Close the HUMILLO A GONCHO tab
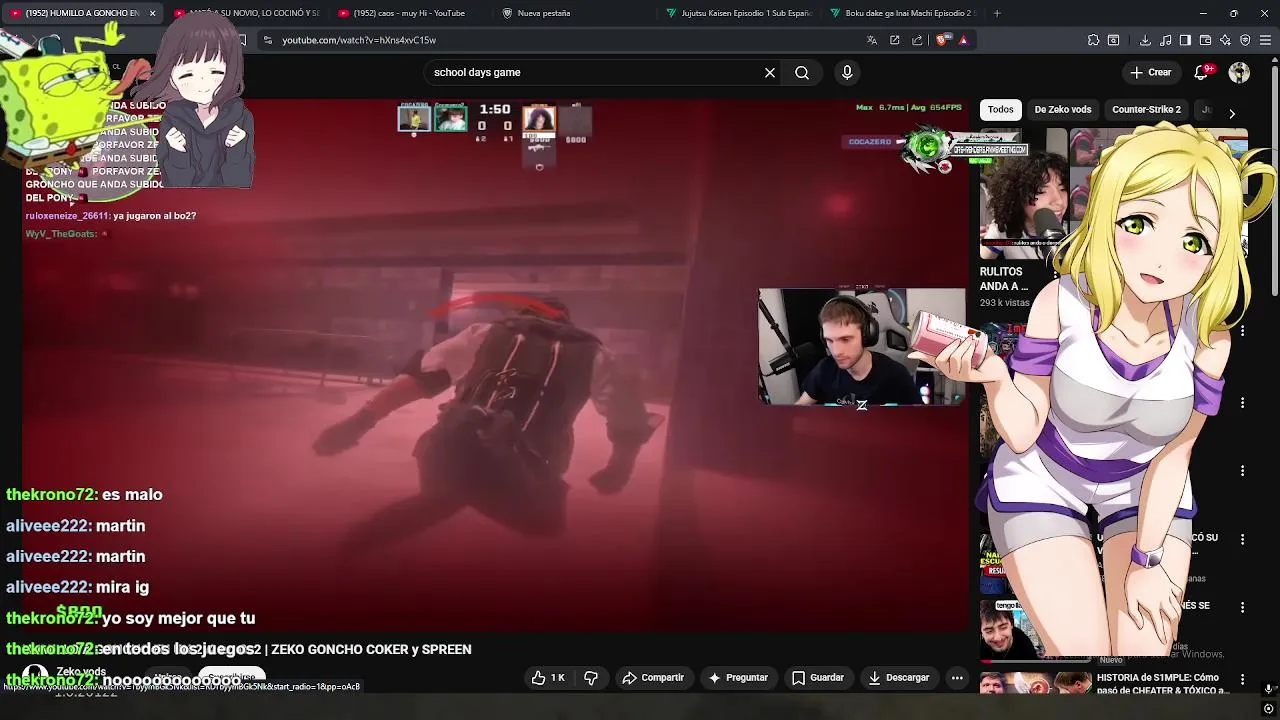The width and height of the screenshot is (1280, 720). coord(152,13)
